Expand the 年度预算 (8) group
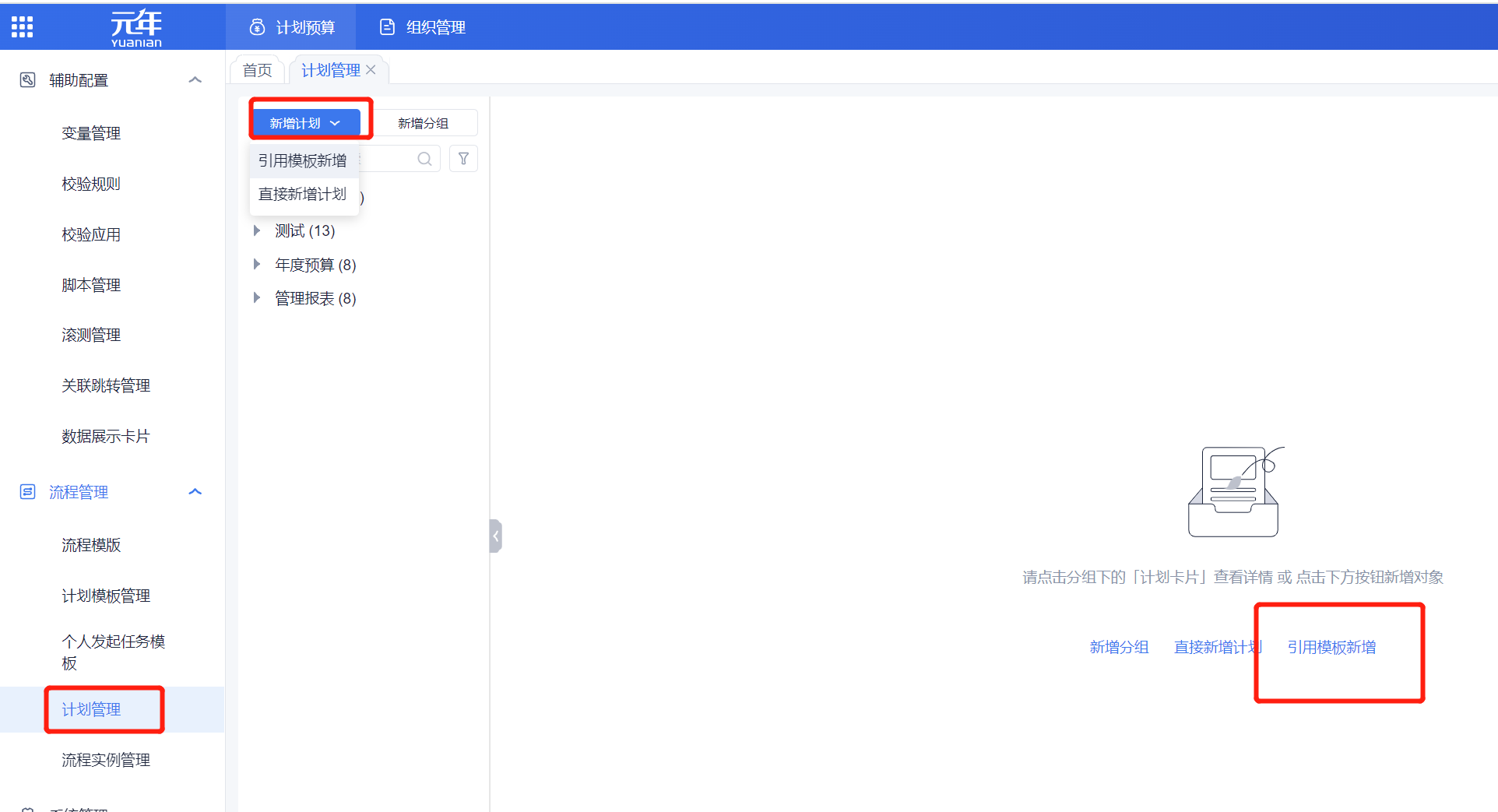Screen dimensions: 1498x812 pyautogui.click(x=257, y=265)
